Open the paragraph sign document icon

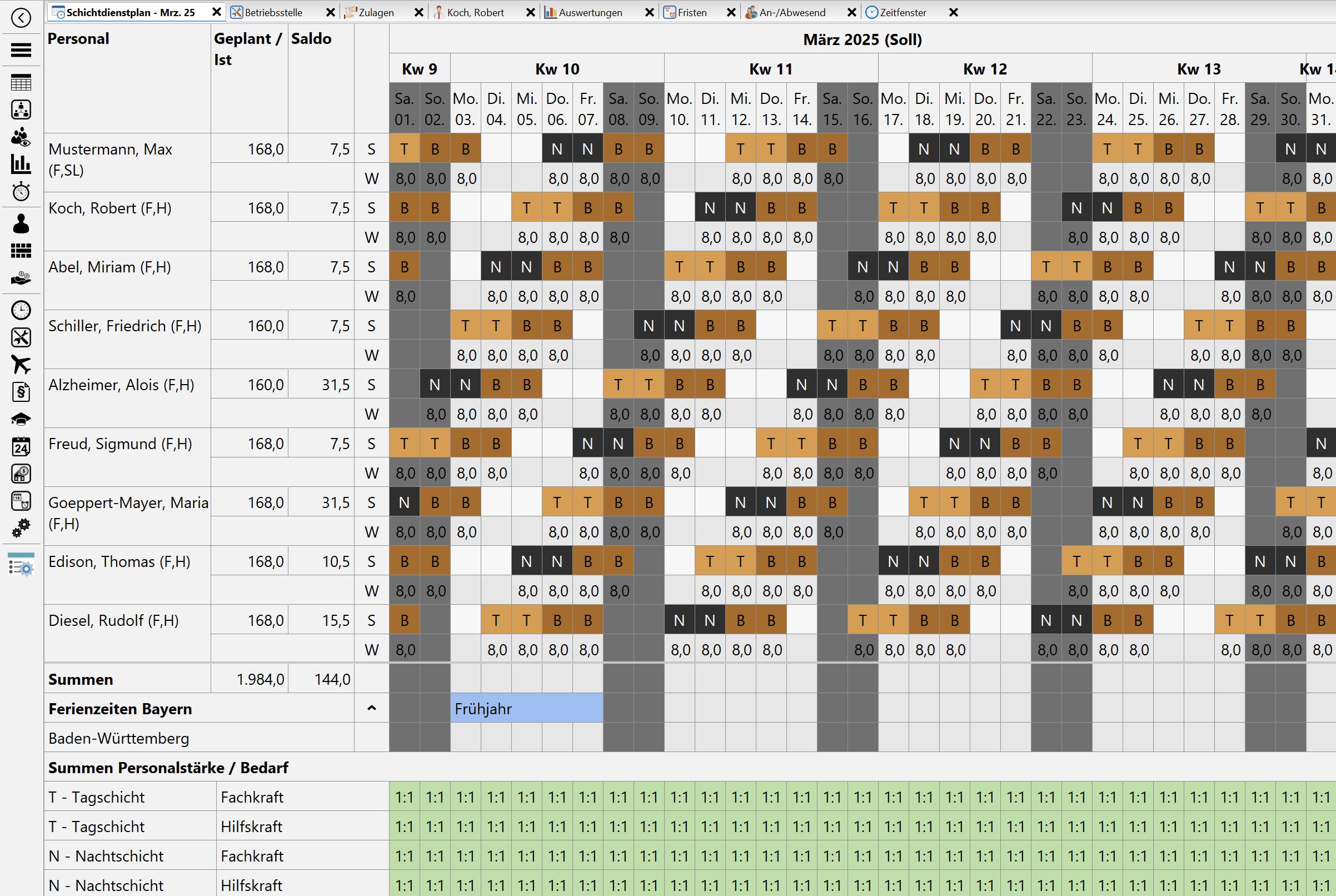(21, 392)
